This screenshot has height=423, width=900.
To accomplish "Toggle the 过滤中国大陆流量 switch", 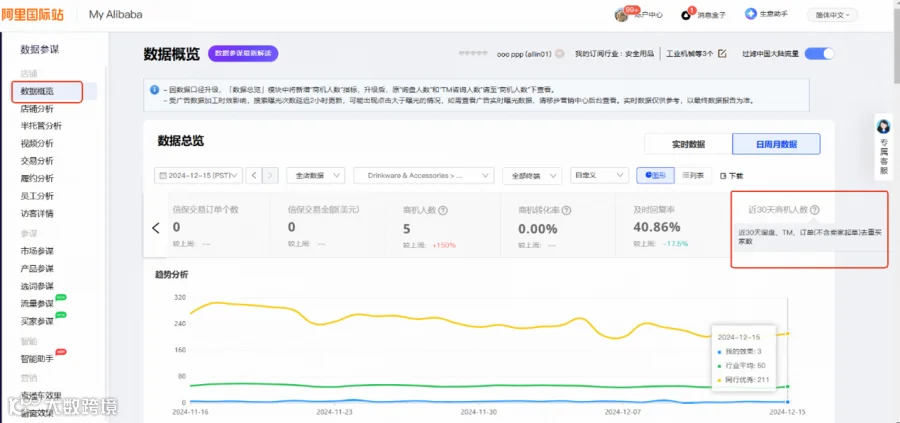I will tap(819, 53).
